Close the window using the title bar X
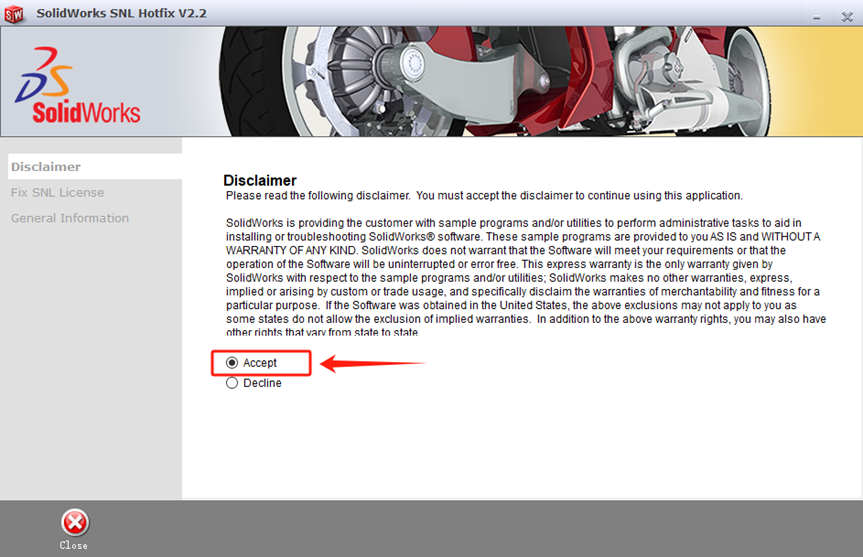This screenshot has width=863, height=557. [x=847, y=17]
